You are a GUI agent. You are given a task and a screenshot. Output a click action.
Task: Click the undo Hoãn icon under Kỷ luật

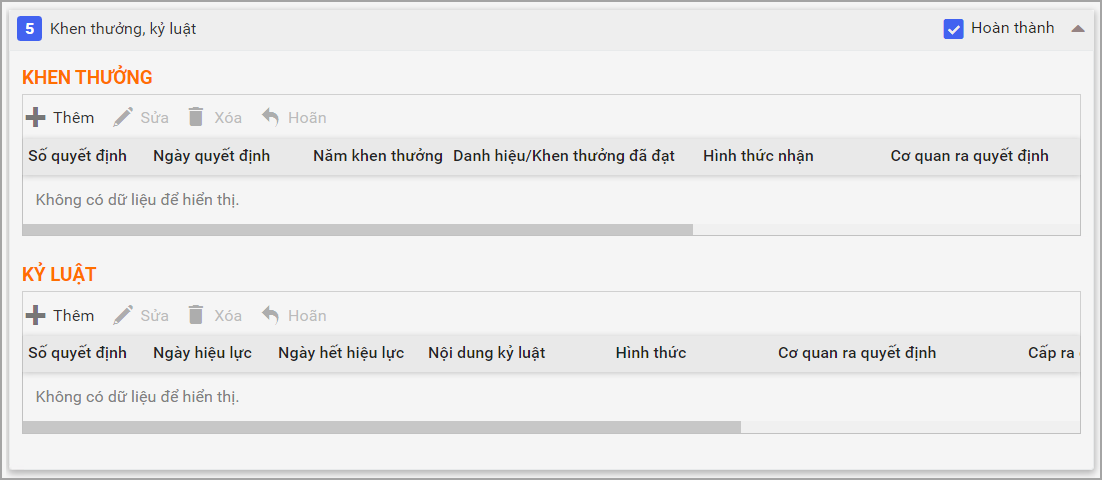pos(270,315)
